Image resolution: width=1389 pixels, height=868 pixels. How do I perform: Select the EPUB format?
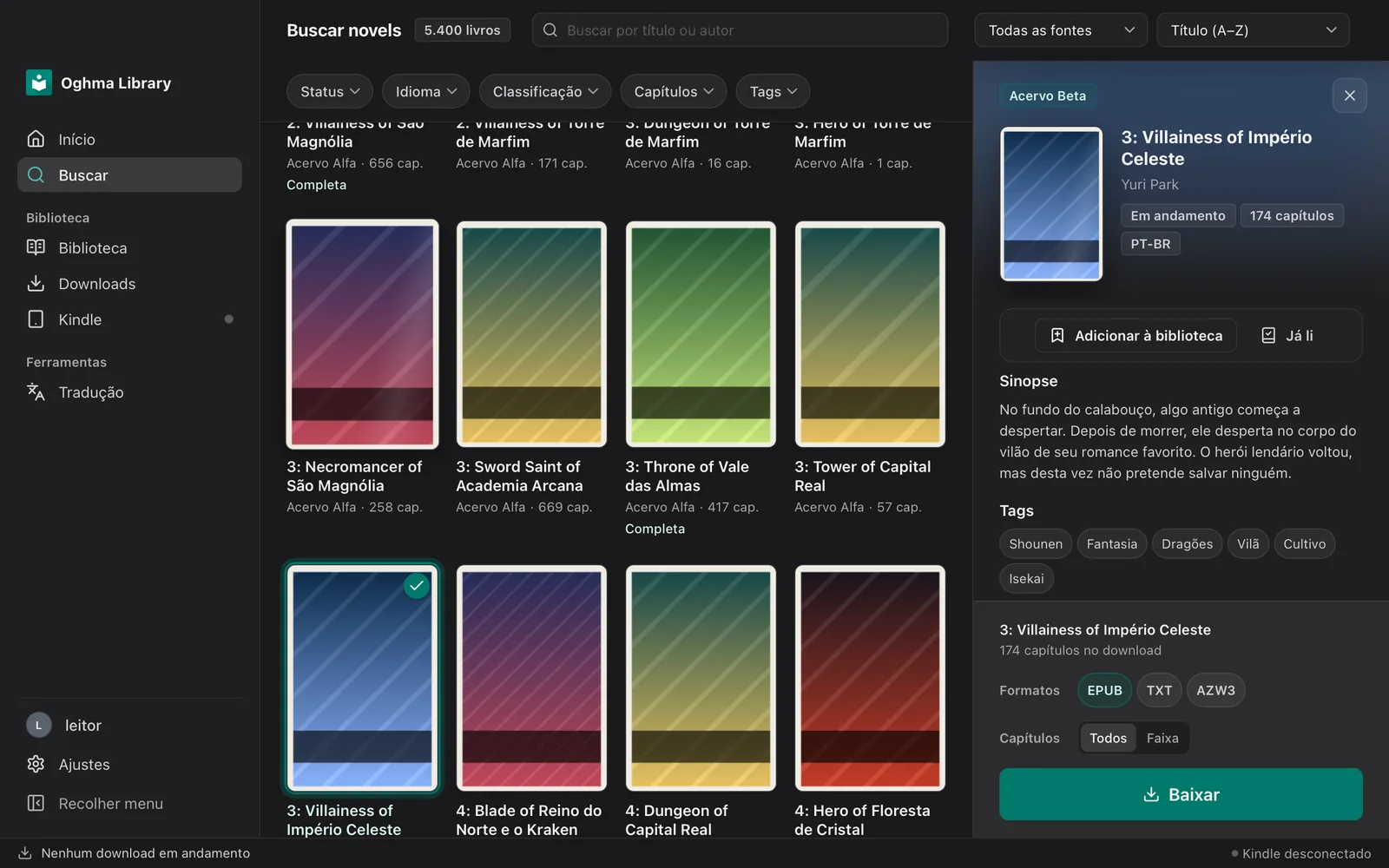1104,690
